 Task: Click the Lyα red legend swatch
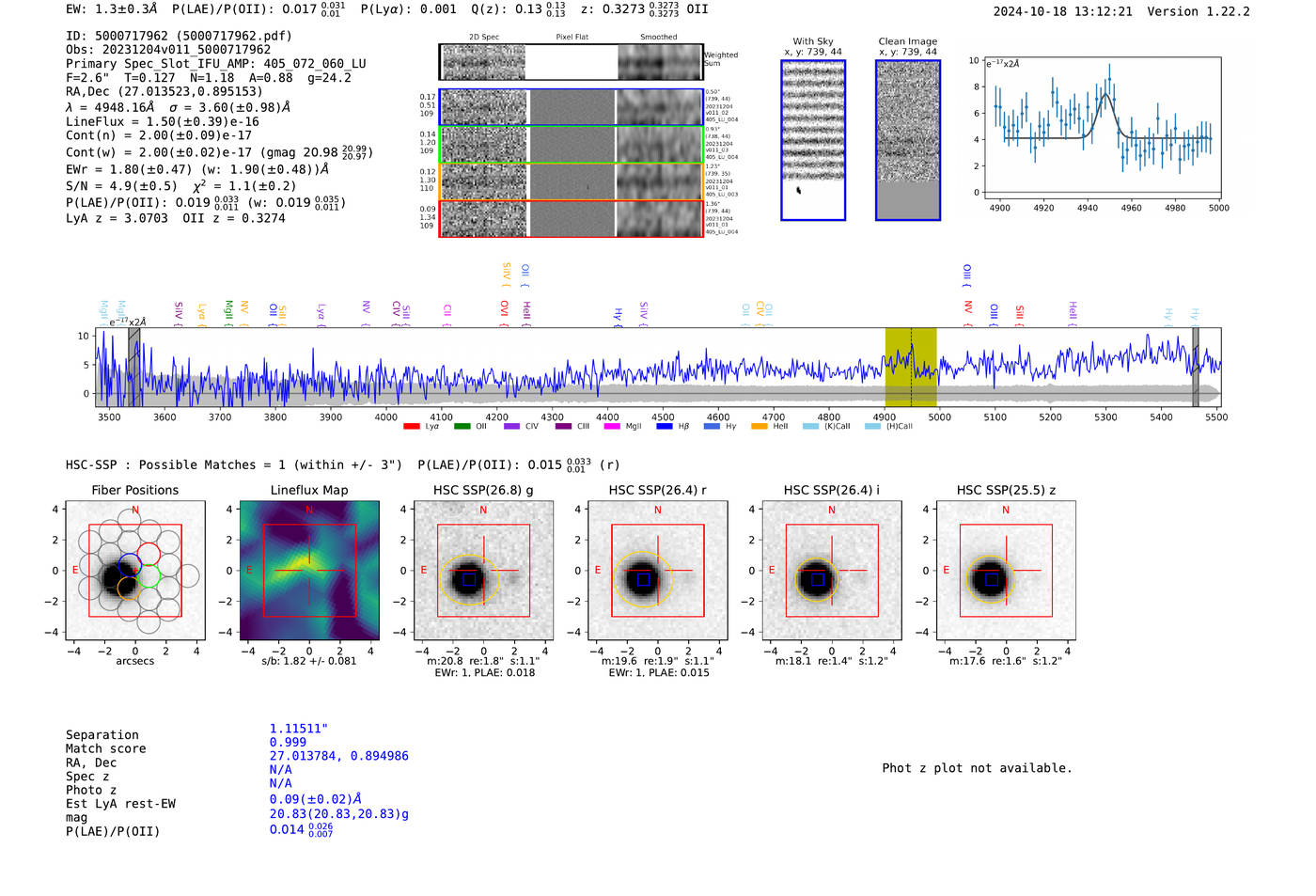click(411, 426)
